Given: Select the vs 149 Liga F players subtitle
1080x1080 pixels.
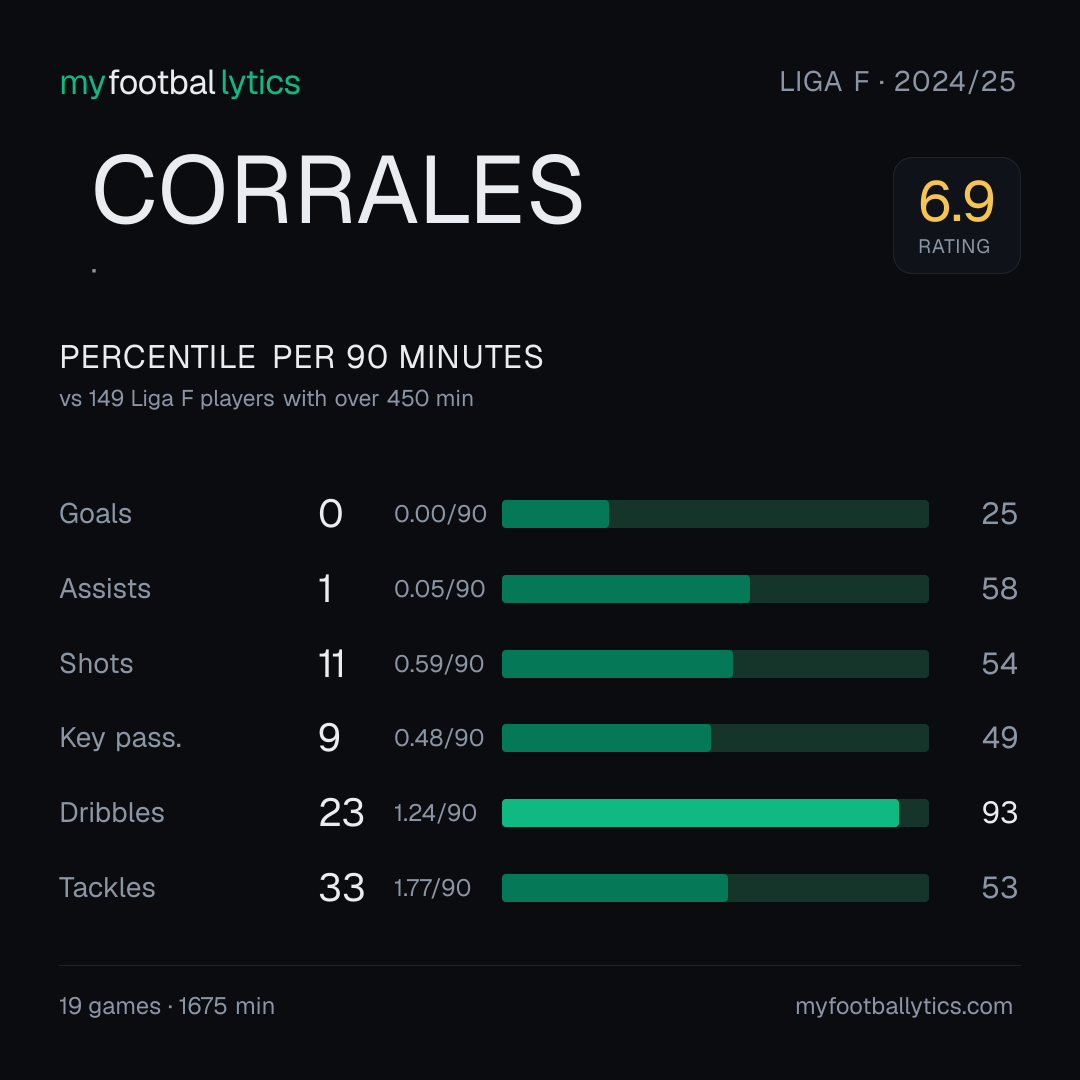Looking at the screenshot, I should tap(267, 399).
